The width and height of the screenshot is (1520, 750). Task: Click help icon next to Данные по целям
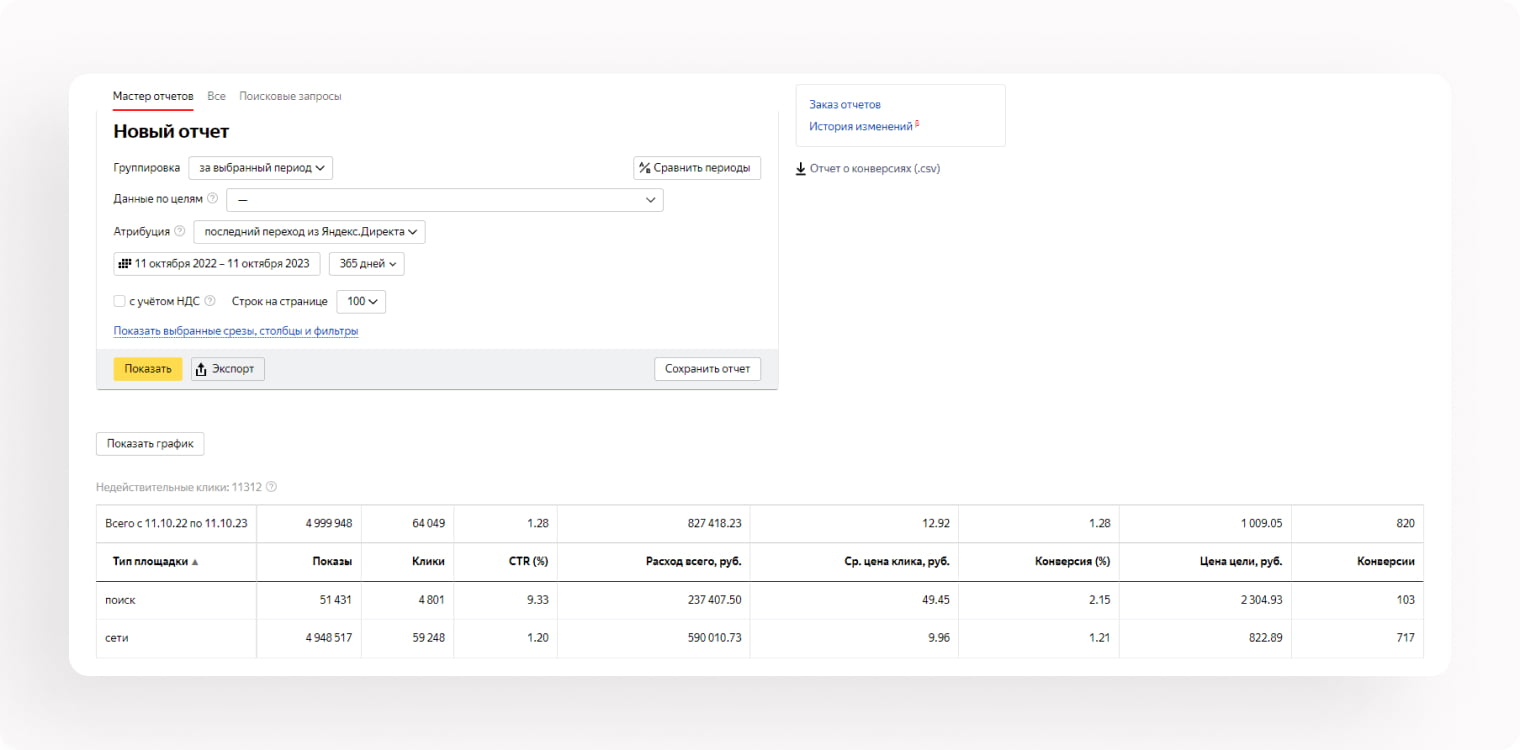(212, 199)
